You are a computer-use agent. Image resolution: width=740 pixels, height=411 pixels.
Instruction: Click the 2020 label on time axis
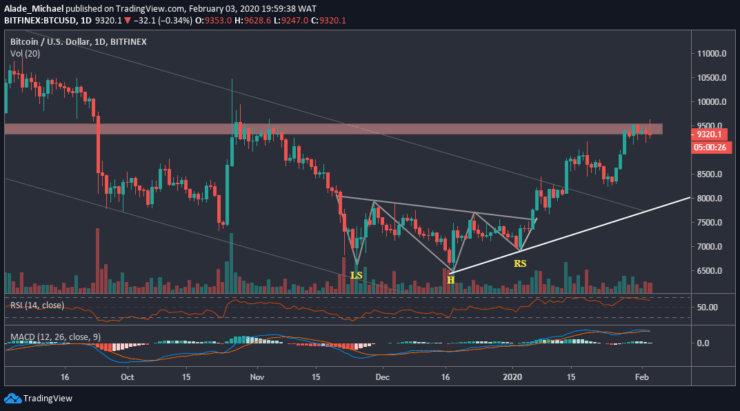coord(513,377)
